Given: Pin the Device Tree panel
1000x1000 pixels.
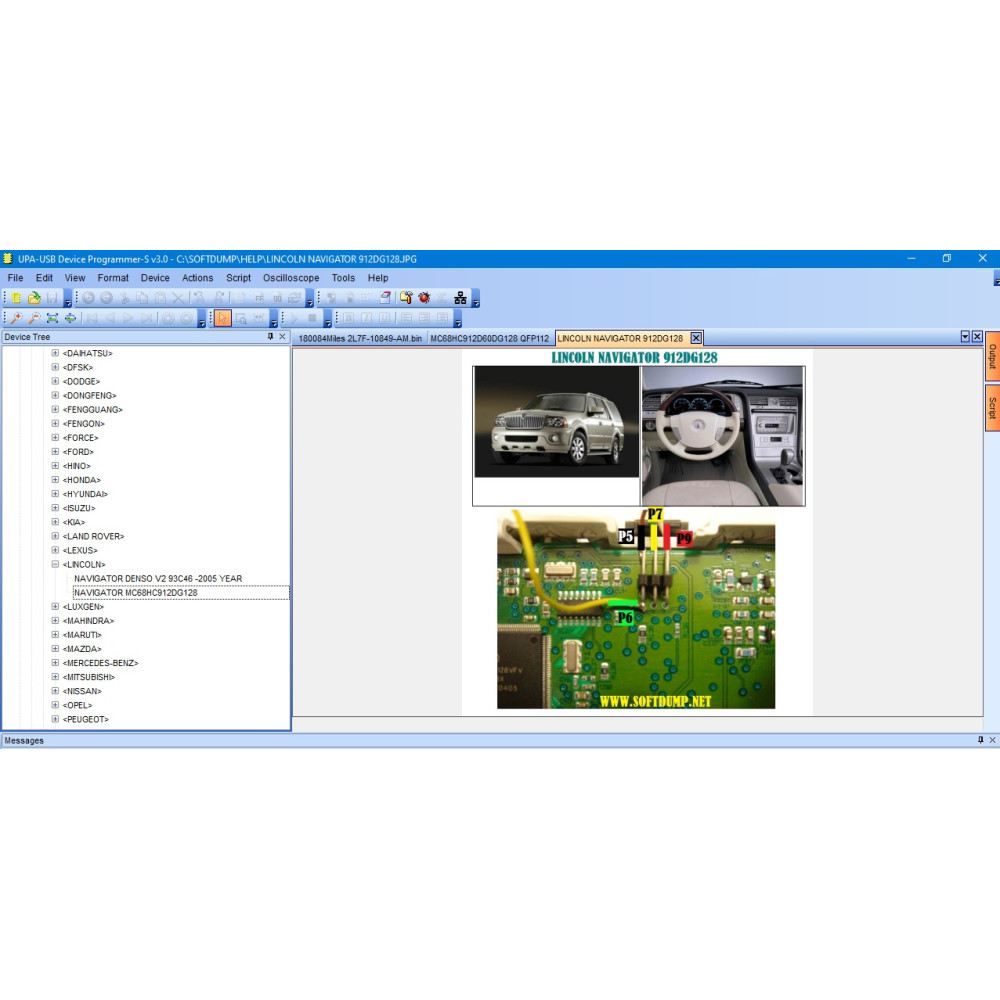Looking at the screenshot, I should pyautogui.click(x=270, y=337).
